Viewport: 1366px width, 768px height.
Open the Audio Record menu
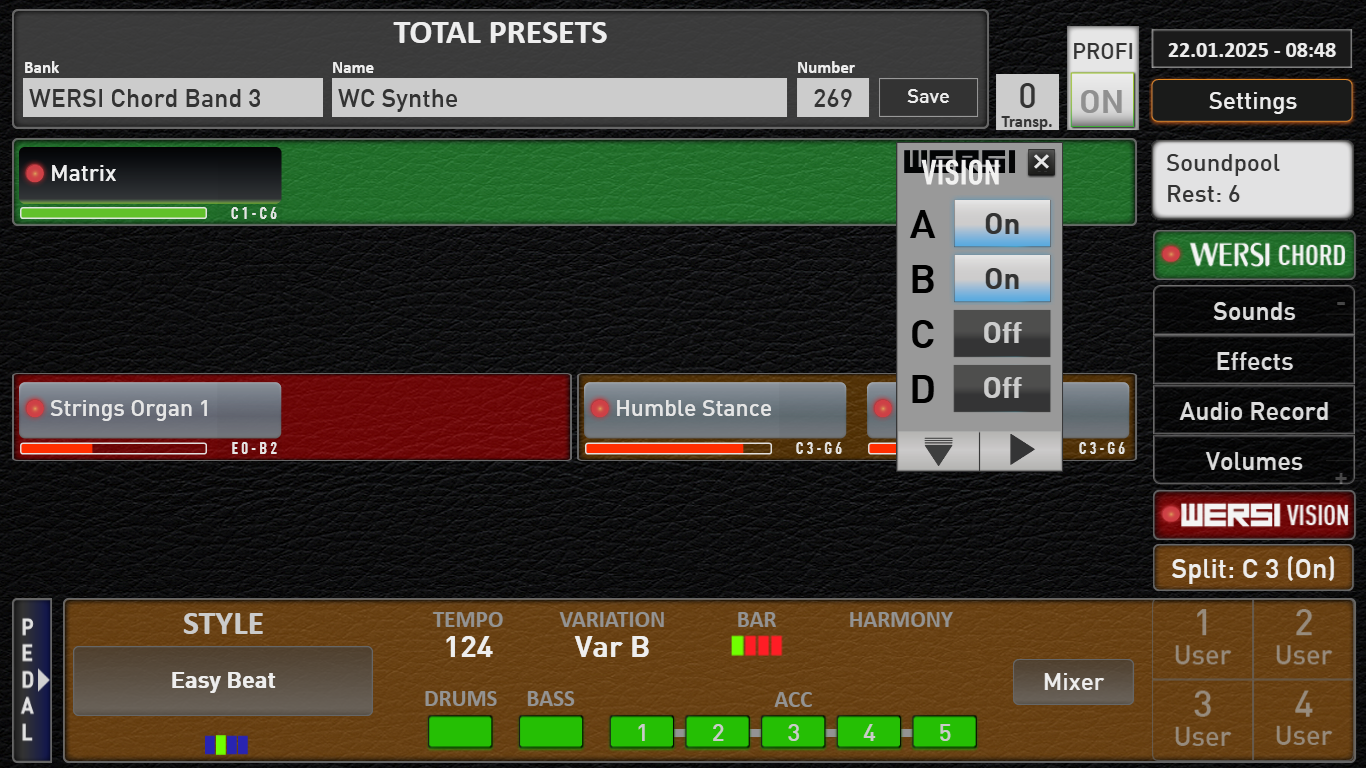1254,411
